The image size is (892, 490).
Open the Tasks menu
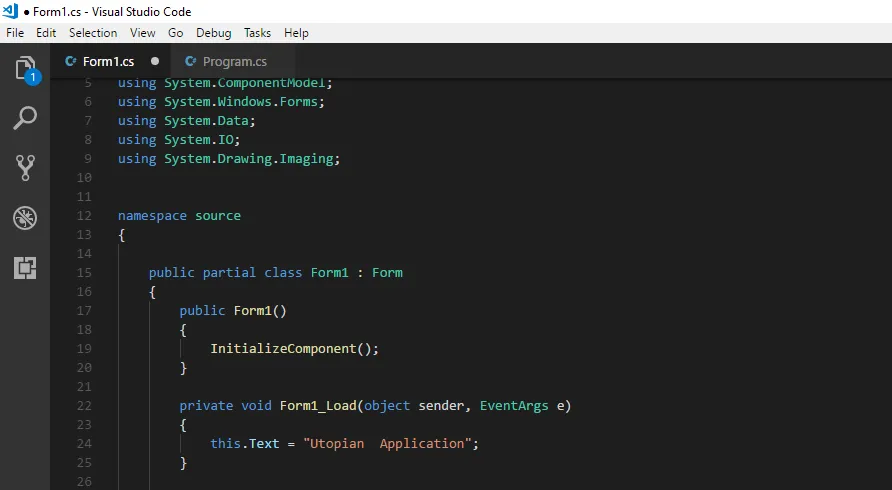[257, 33]
